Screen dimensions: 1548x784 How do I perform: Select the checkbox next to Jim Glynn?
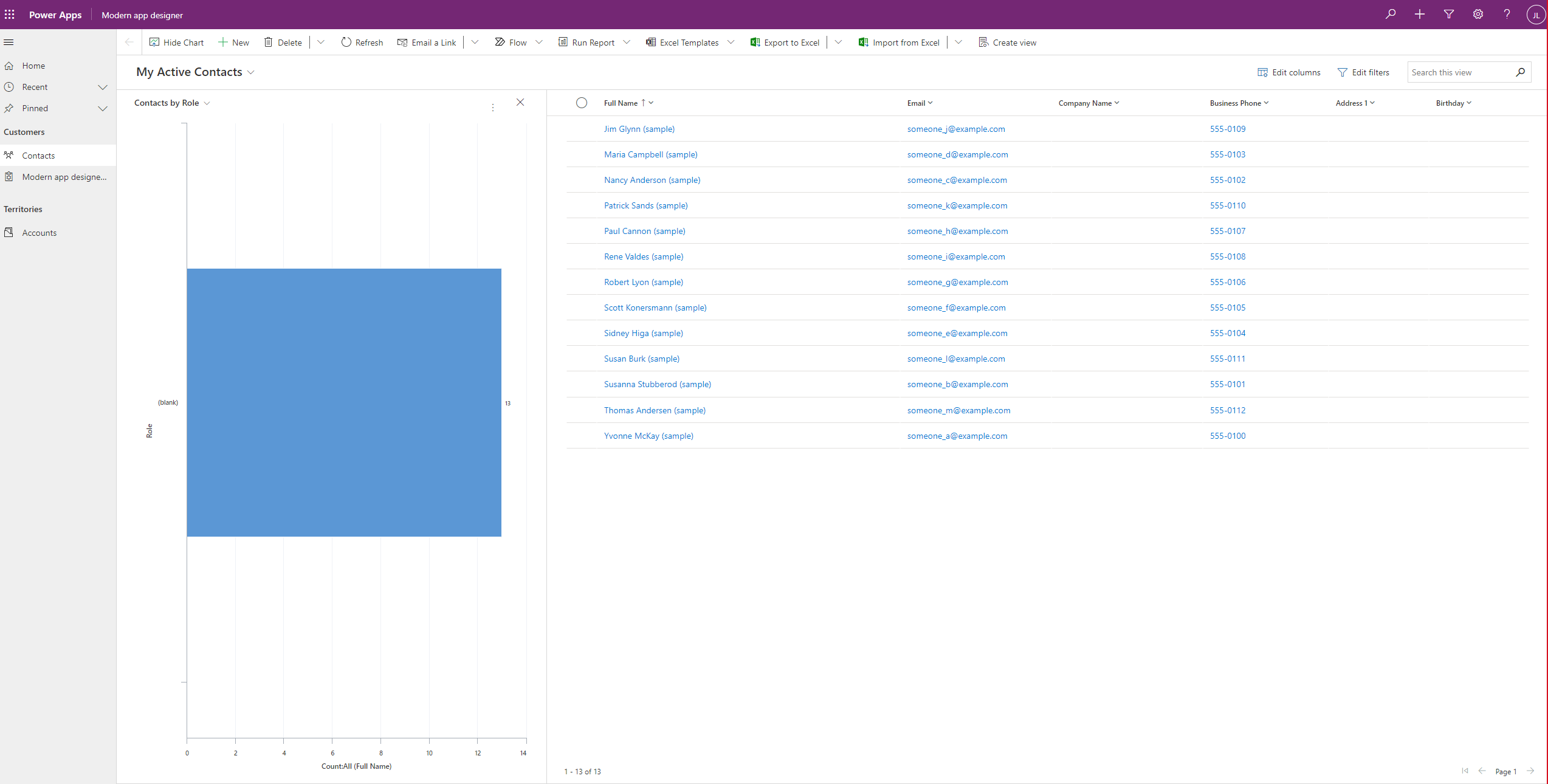[581, 128]
